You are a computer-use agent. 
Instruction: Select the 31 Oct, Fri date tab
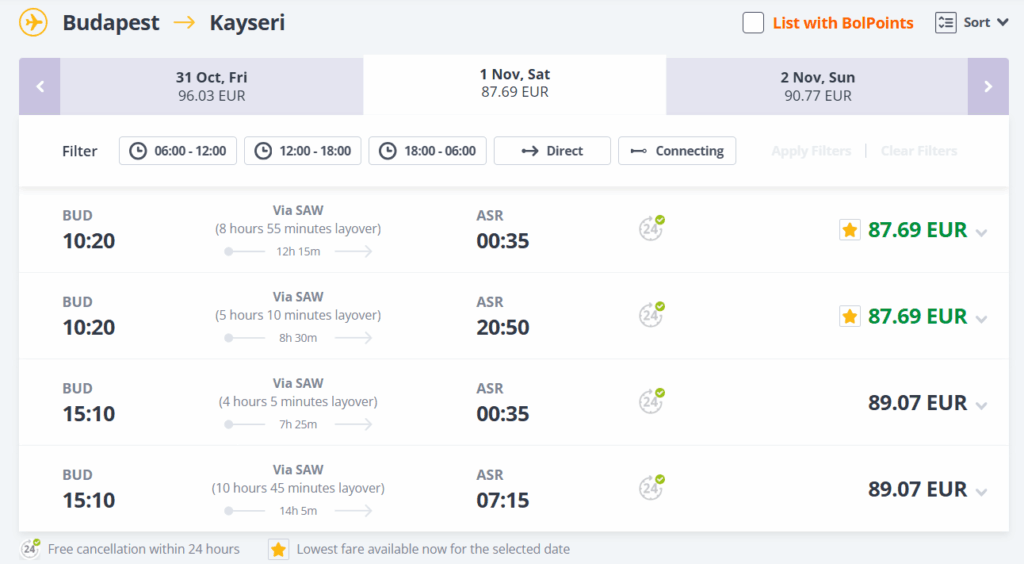[x=211, y=86]
